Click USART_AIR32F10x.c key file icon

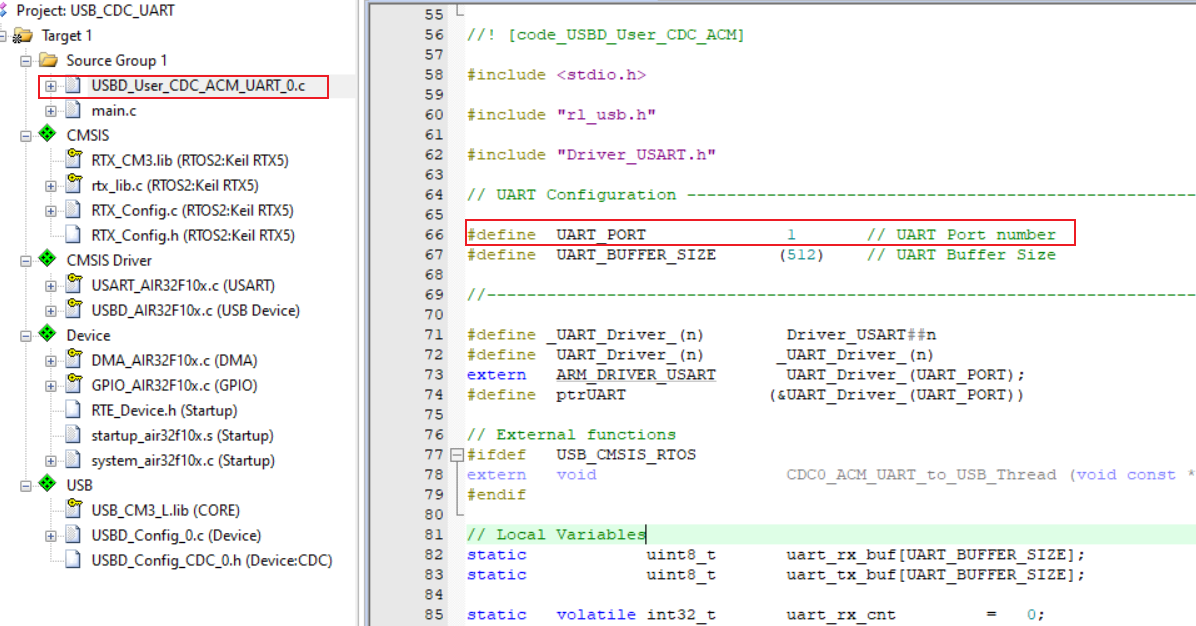coord(73,284)
